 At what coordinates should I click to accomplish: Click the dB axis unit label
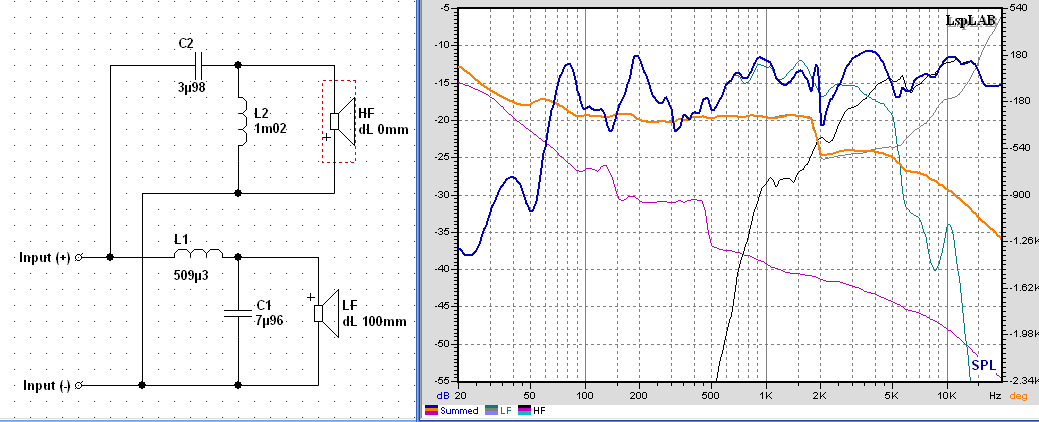(x=444, y=397)
